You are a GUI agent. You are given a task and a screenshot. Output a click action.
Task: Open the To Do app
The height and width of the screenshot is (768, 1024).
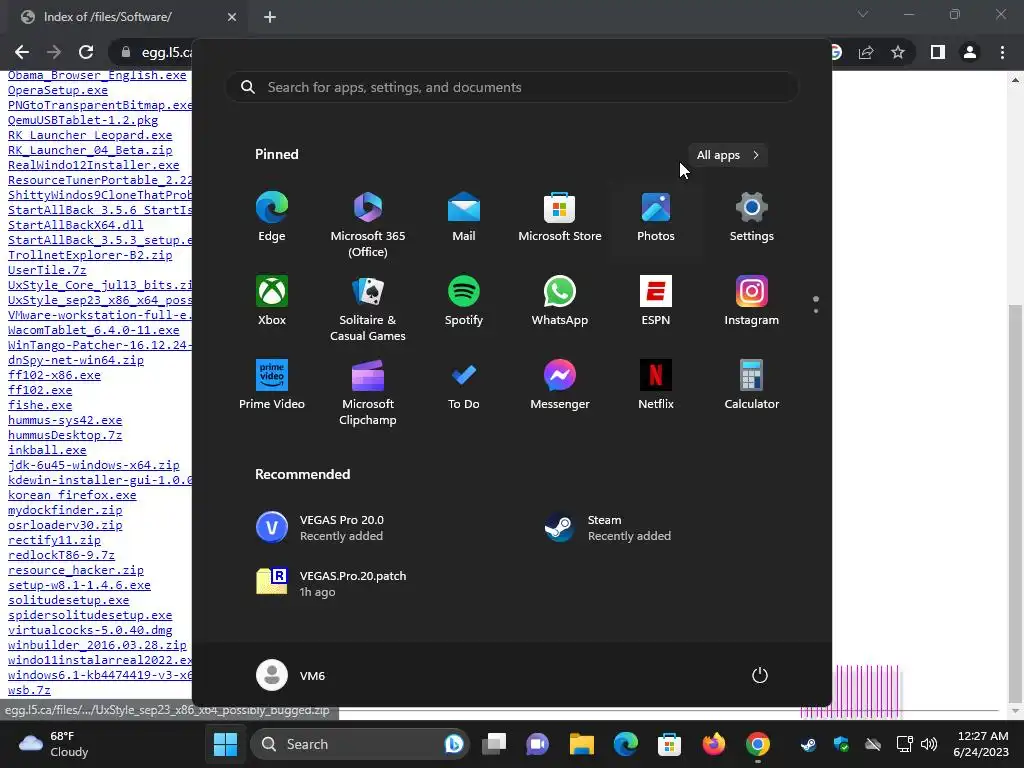coord(464,385)
